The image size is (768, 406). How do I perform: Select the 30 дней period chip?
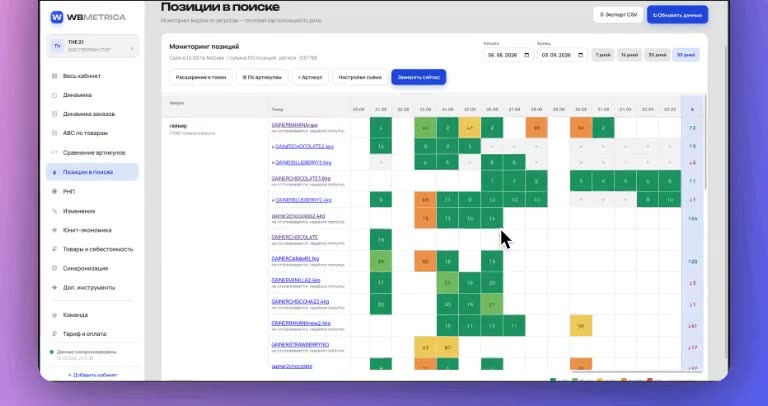[657, 55]
